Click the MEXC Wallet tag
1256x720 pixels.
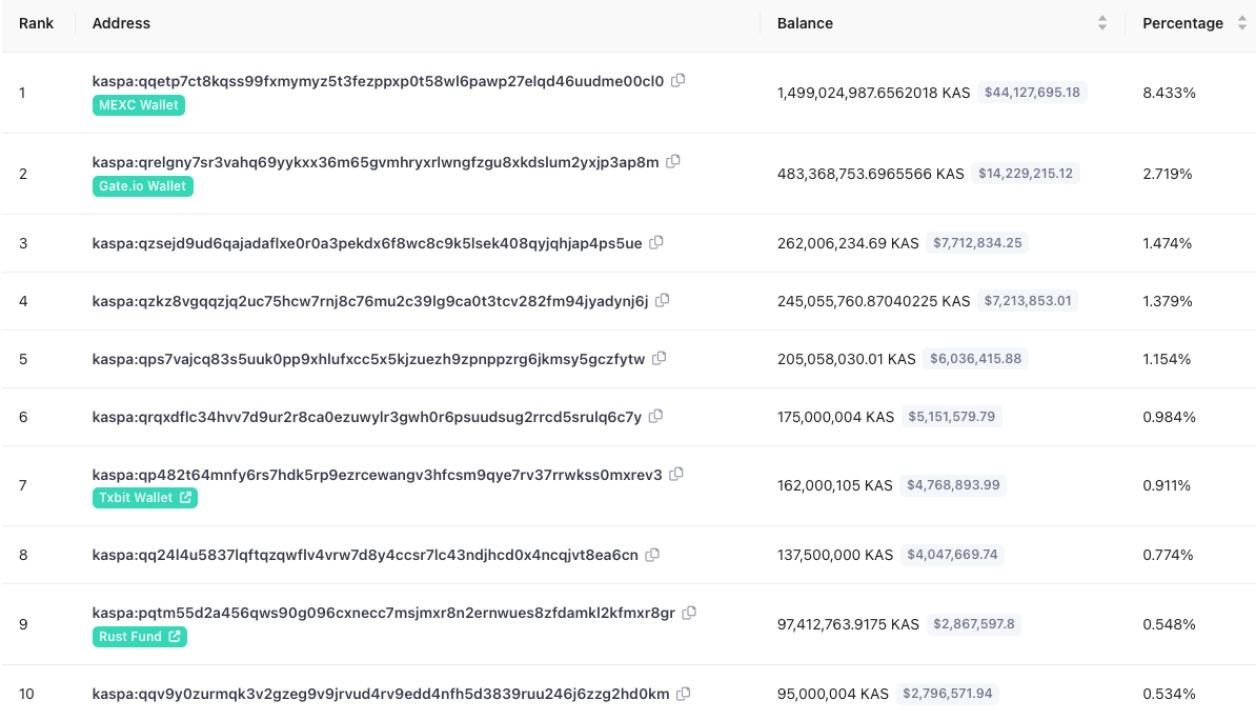pyautogui.click(x=138, y=105)
